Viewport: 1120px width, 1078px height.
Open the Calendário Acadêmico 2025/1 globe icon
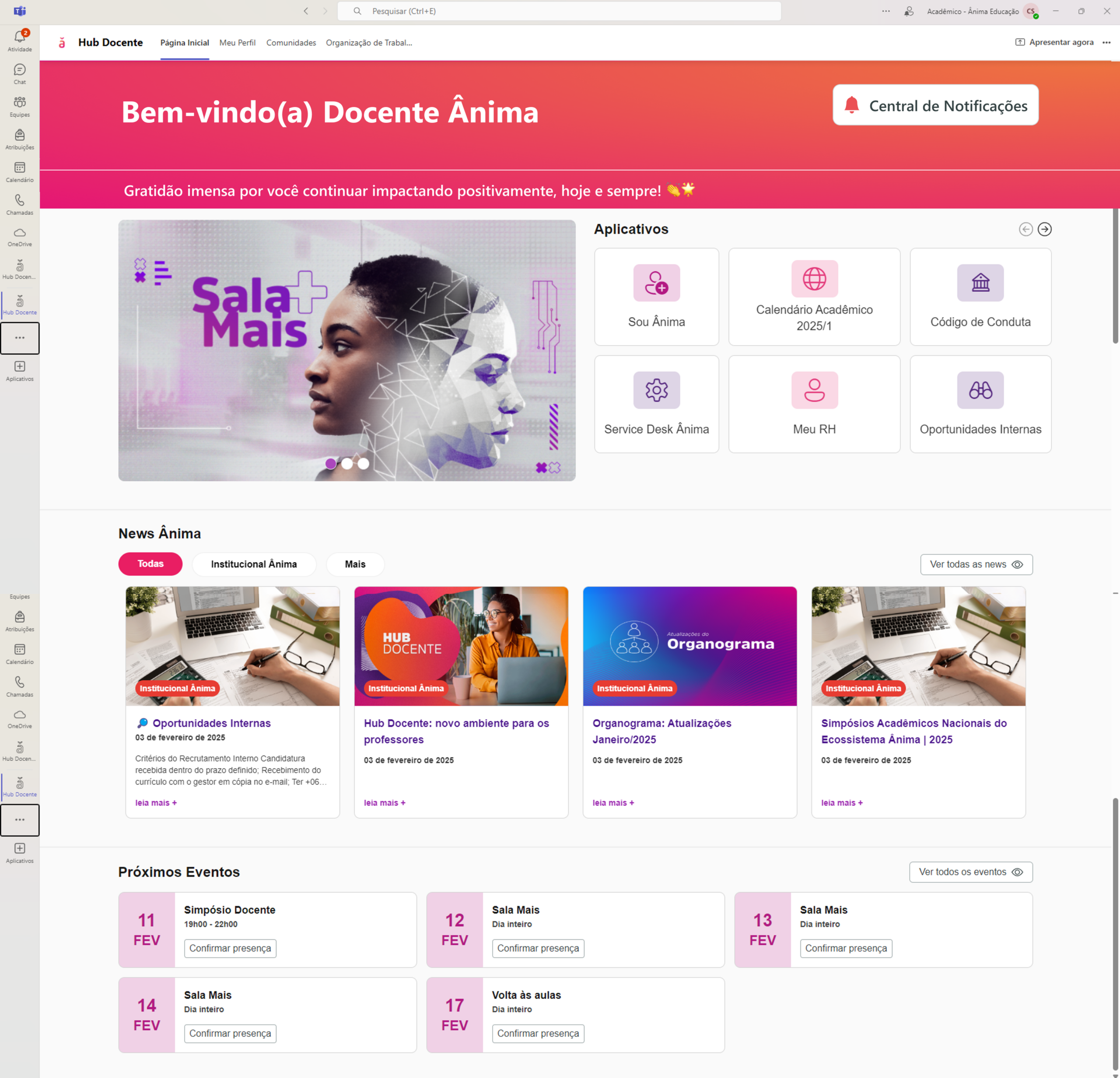coord(814,279)
